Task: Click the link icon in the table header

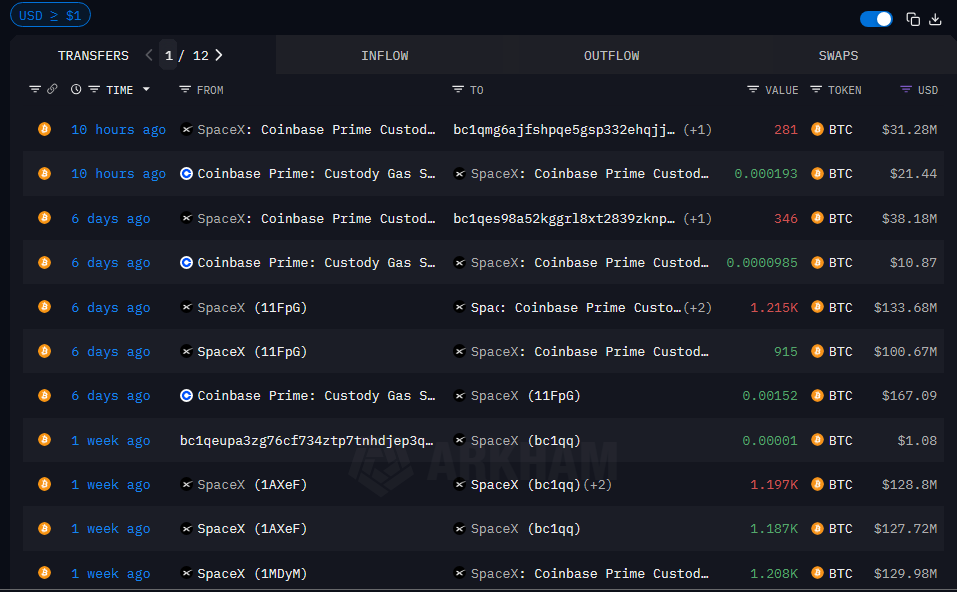Action: click(52, 90)
